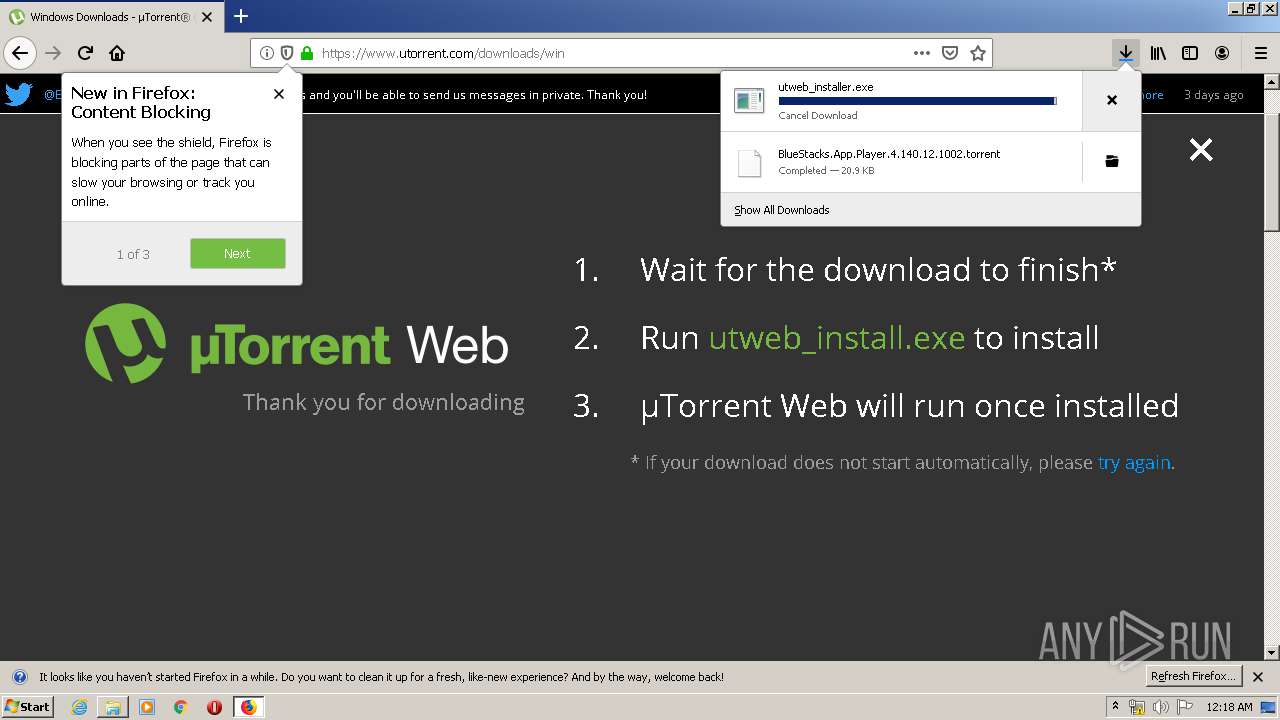Go back to the previous page

point(20,53)
